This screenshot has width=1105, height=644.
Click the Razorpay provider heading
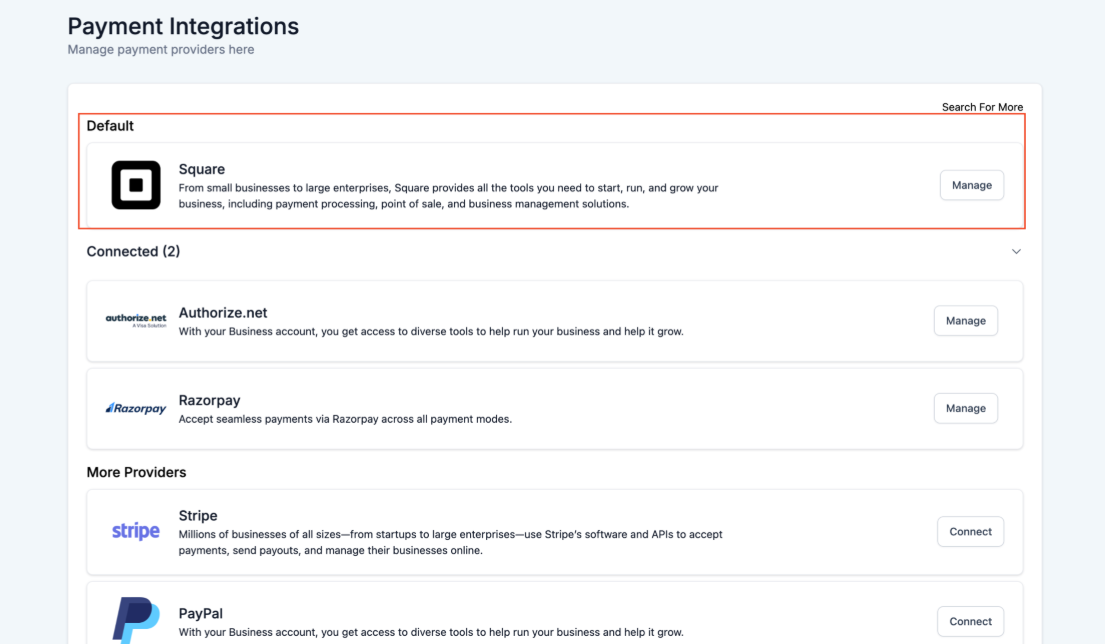[209, 401]
